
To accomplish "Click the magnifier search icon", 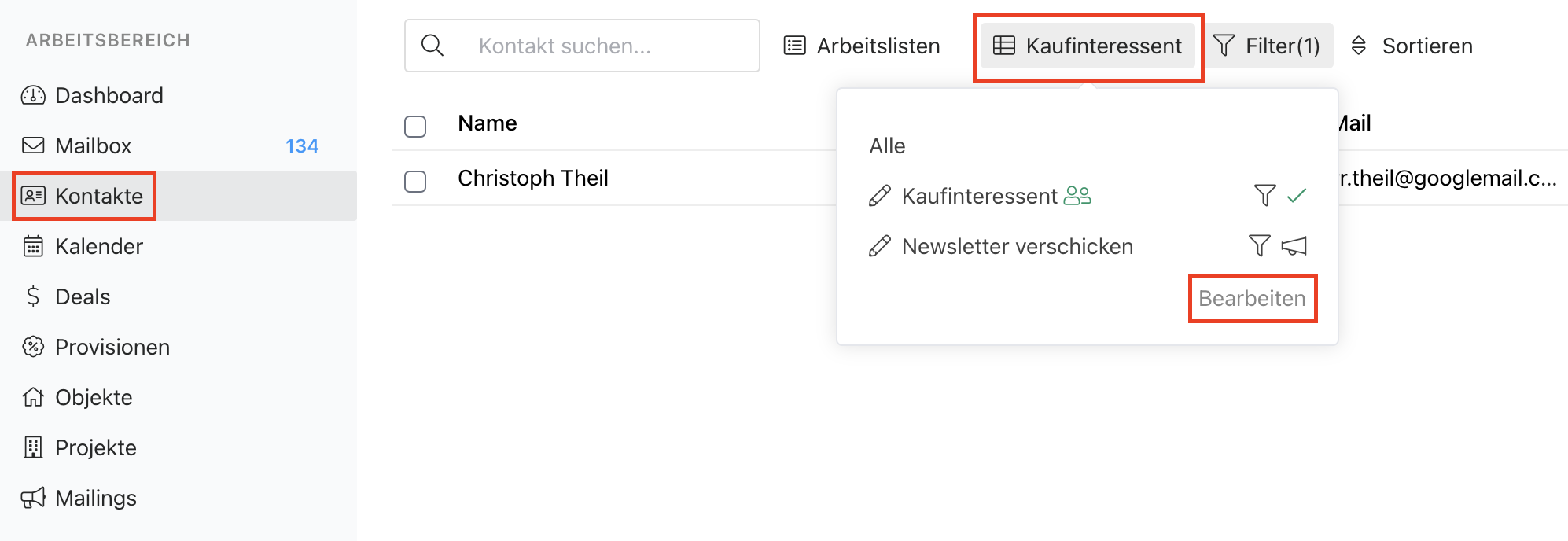I will coord(432,46).
